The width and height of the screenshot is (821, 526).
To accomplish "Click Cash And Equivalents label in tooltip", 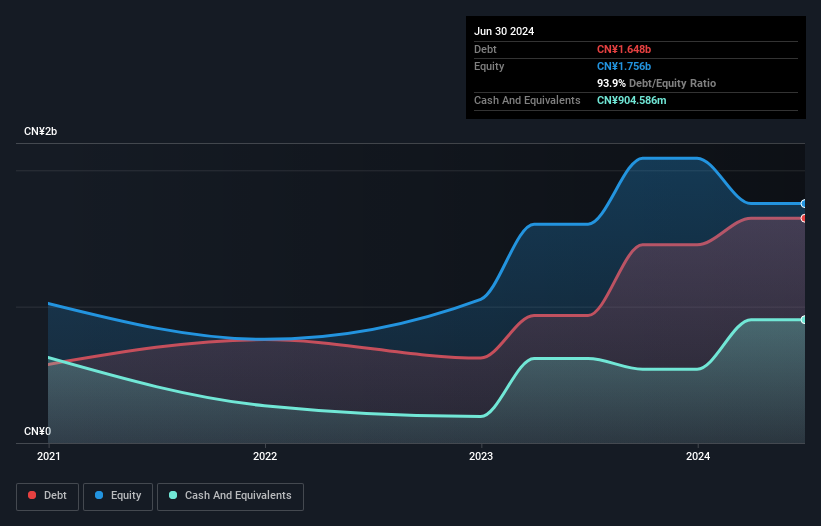I will pos(527,100).
